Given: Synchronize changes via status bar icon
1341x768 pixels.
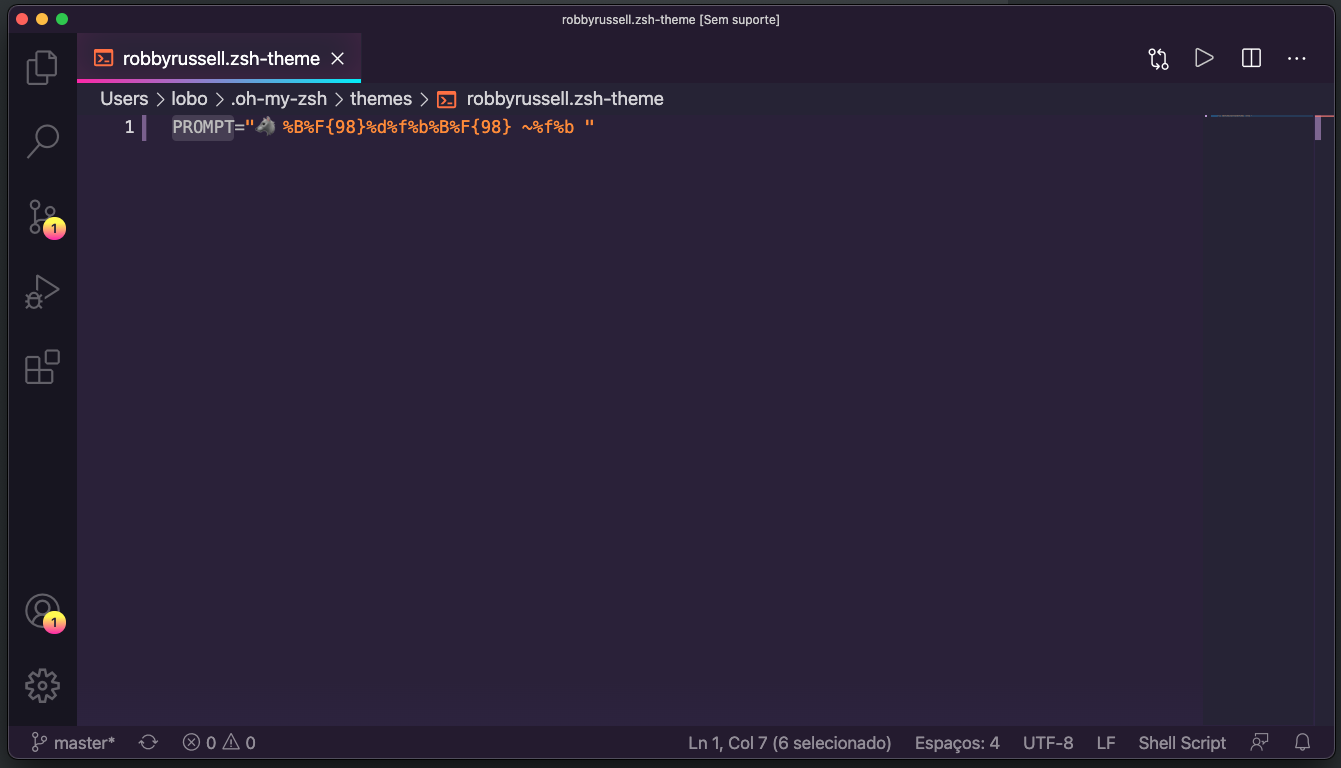Looking at the screenshot, I should point(148,743).
